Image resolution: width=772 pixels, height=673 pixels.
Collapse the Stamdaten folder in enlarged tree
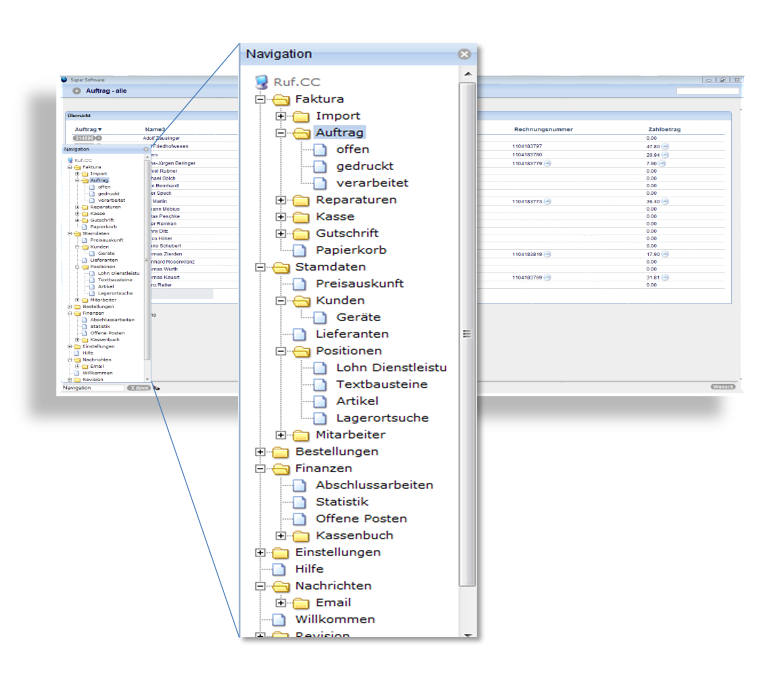[x=261, y=267]
